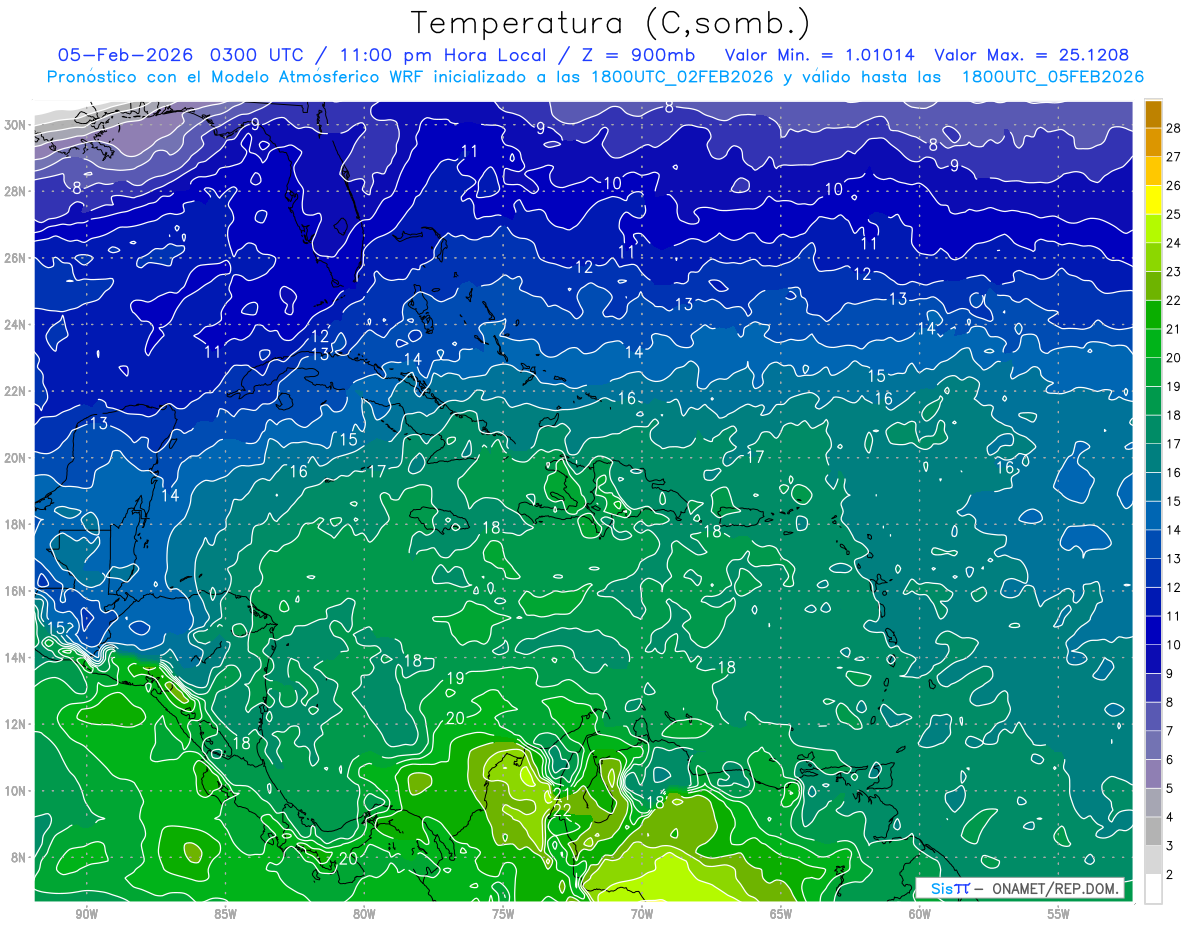Click the "24N" latitude axis label
Screen dimensions: 1200x927
(x=16, y=325)
